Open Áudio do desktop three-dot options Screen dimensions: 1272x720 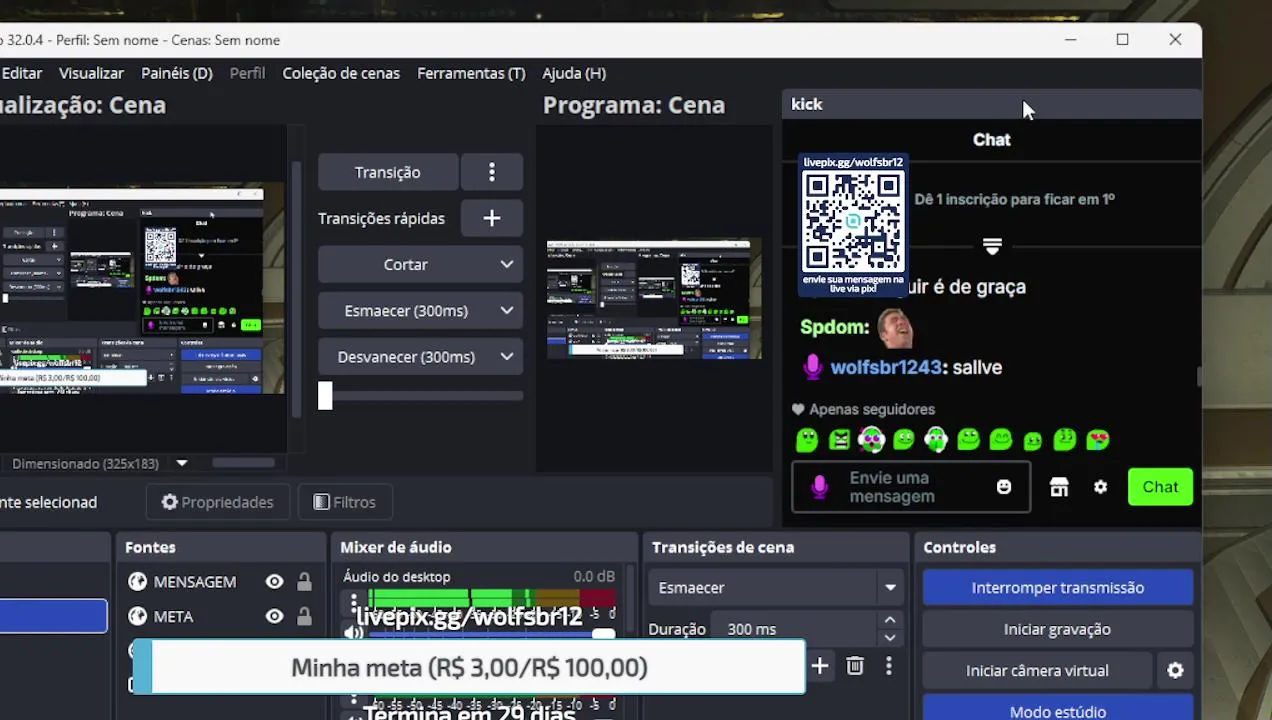point(353,603)
